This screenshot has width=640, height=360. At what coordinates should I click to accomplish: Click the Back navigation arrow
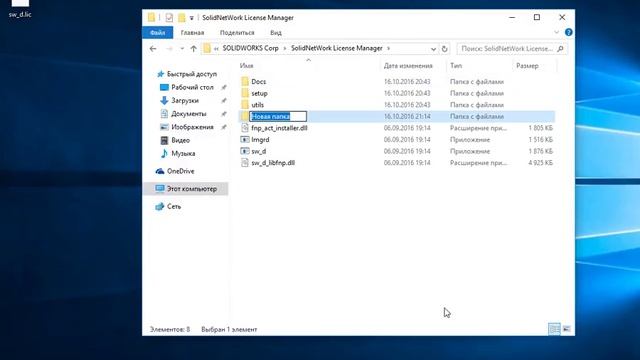tap(153, 49)
